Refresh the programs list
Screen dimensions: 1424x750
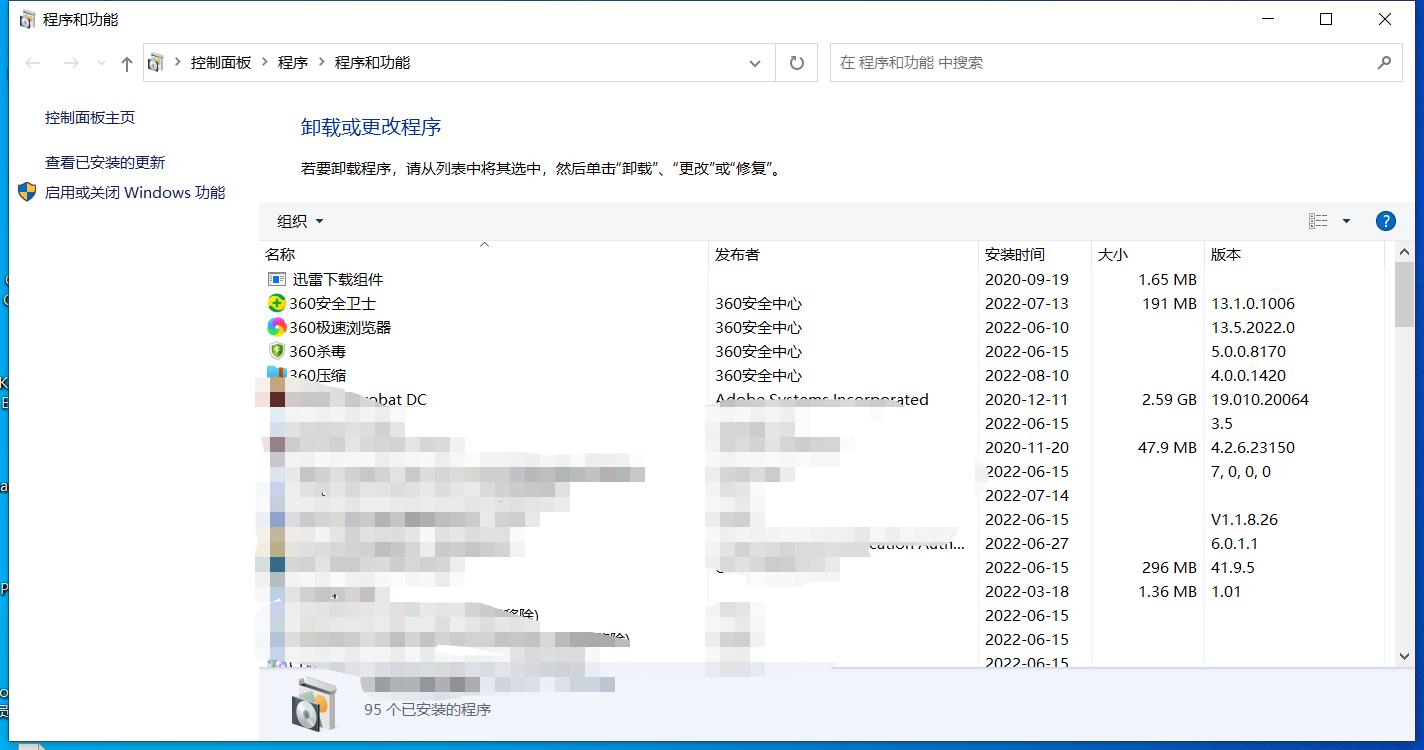coord(796,63)
